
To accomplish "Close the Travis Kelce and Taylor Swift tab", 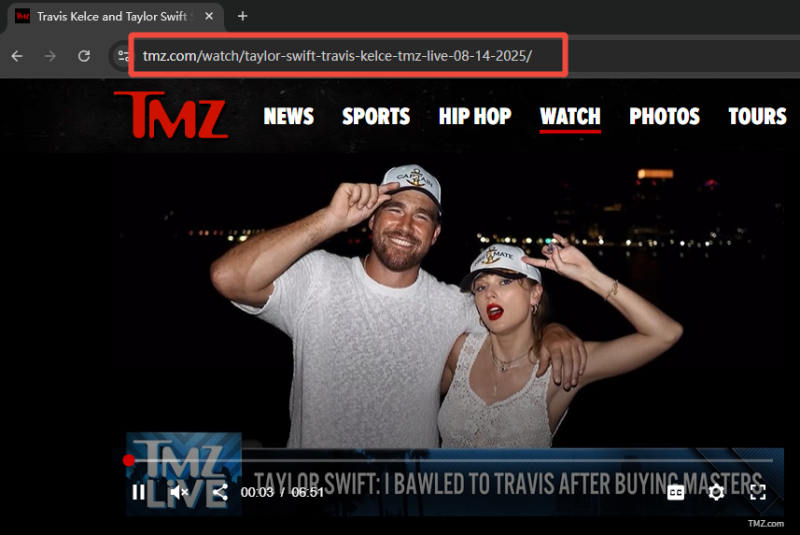I will click(209, 16).
